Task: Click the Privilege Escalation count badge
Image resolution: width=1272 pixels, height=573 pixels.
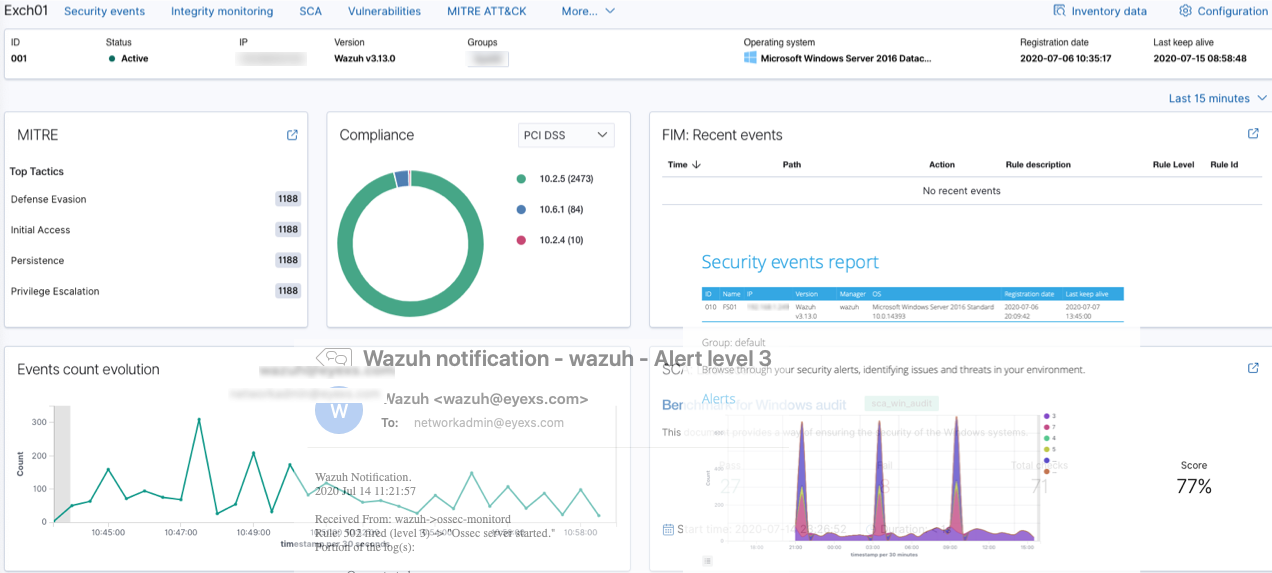Action: click(288, 291)
